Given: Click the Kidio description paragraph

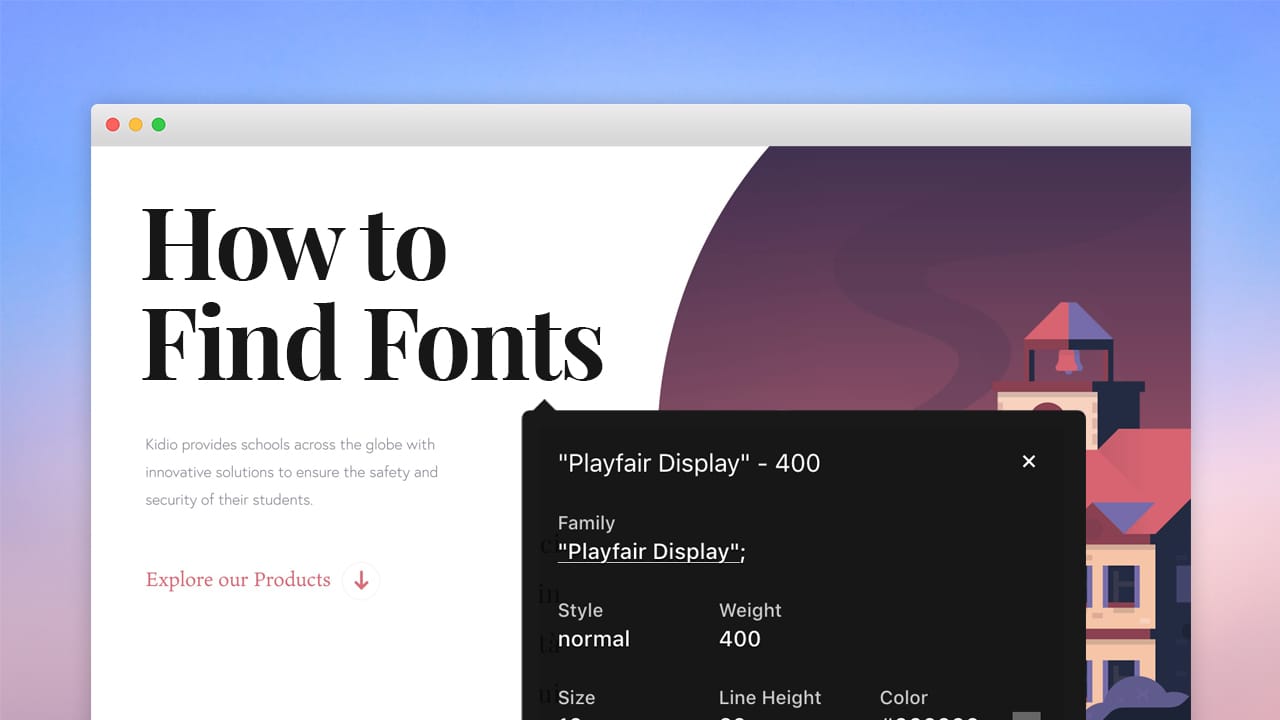Looking at the screenshot, I should [291, 472].
